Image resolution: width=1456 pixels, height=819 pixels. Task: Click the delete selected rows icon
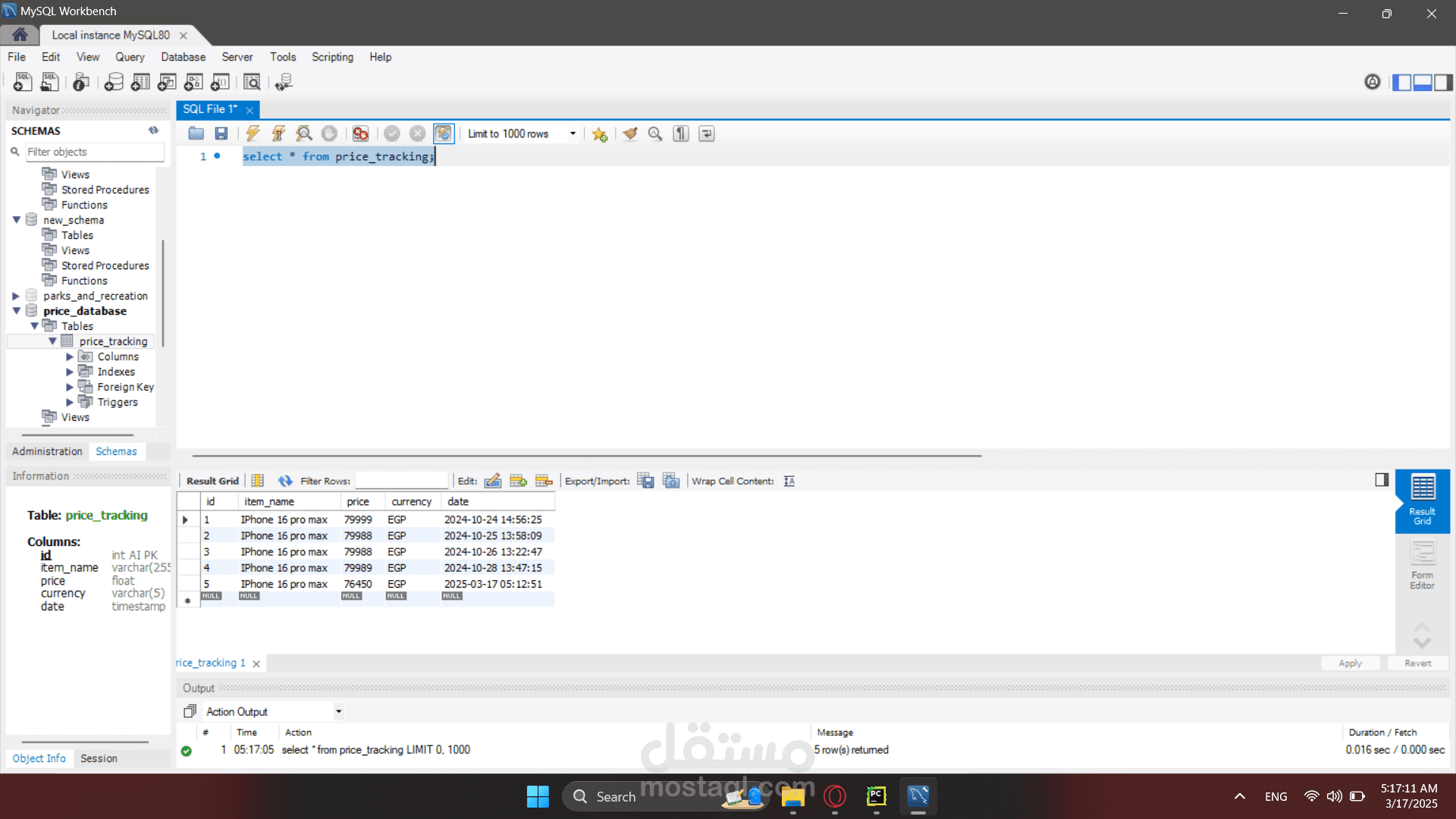coord(544,481)
